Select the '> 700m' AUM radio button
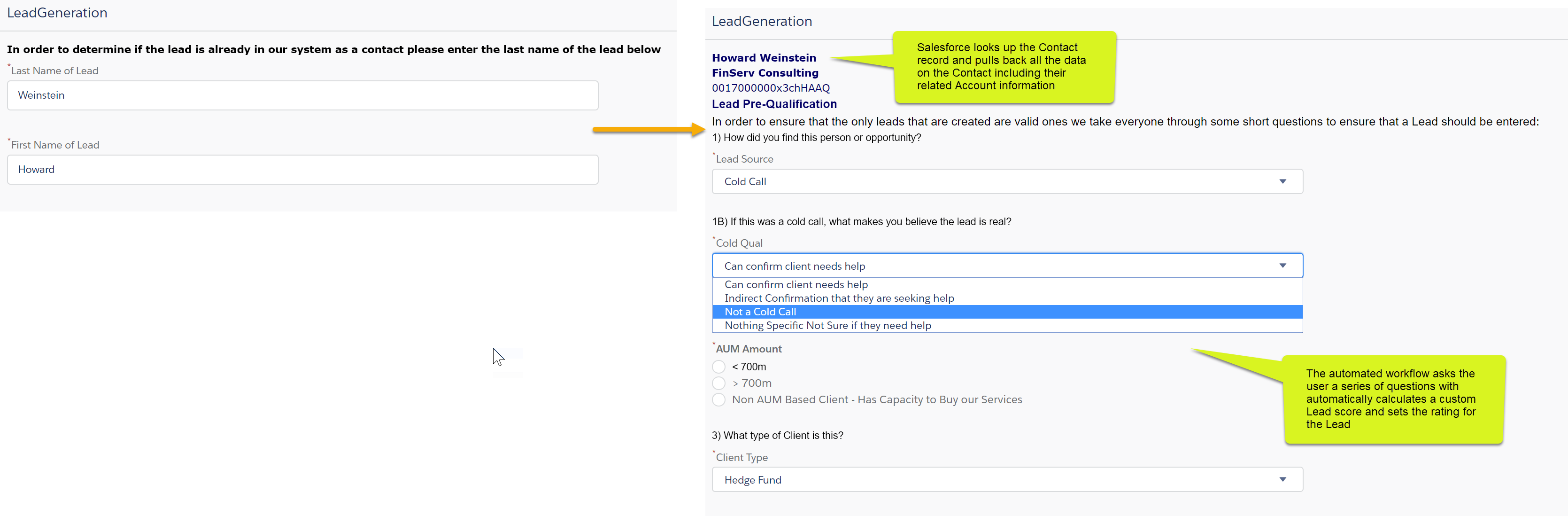This screenshot has height=516, width=1568. click(719, 383)
